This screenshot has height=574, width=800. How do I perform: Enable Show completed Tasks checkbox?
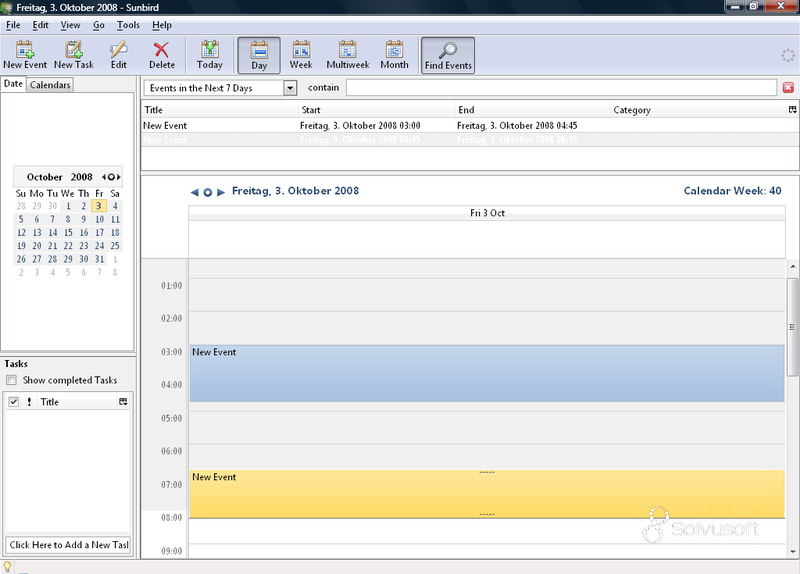[x=11, y=380]
